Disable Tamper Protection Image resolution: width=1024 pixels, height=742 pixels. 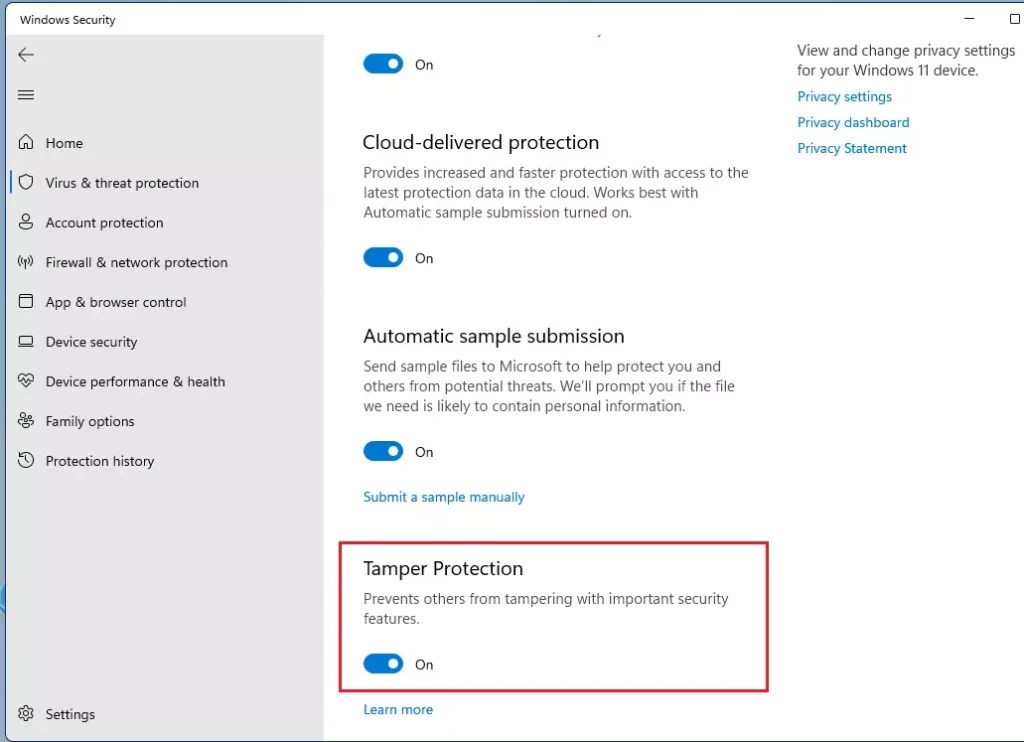click(383, 663)
